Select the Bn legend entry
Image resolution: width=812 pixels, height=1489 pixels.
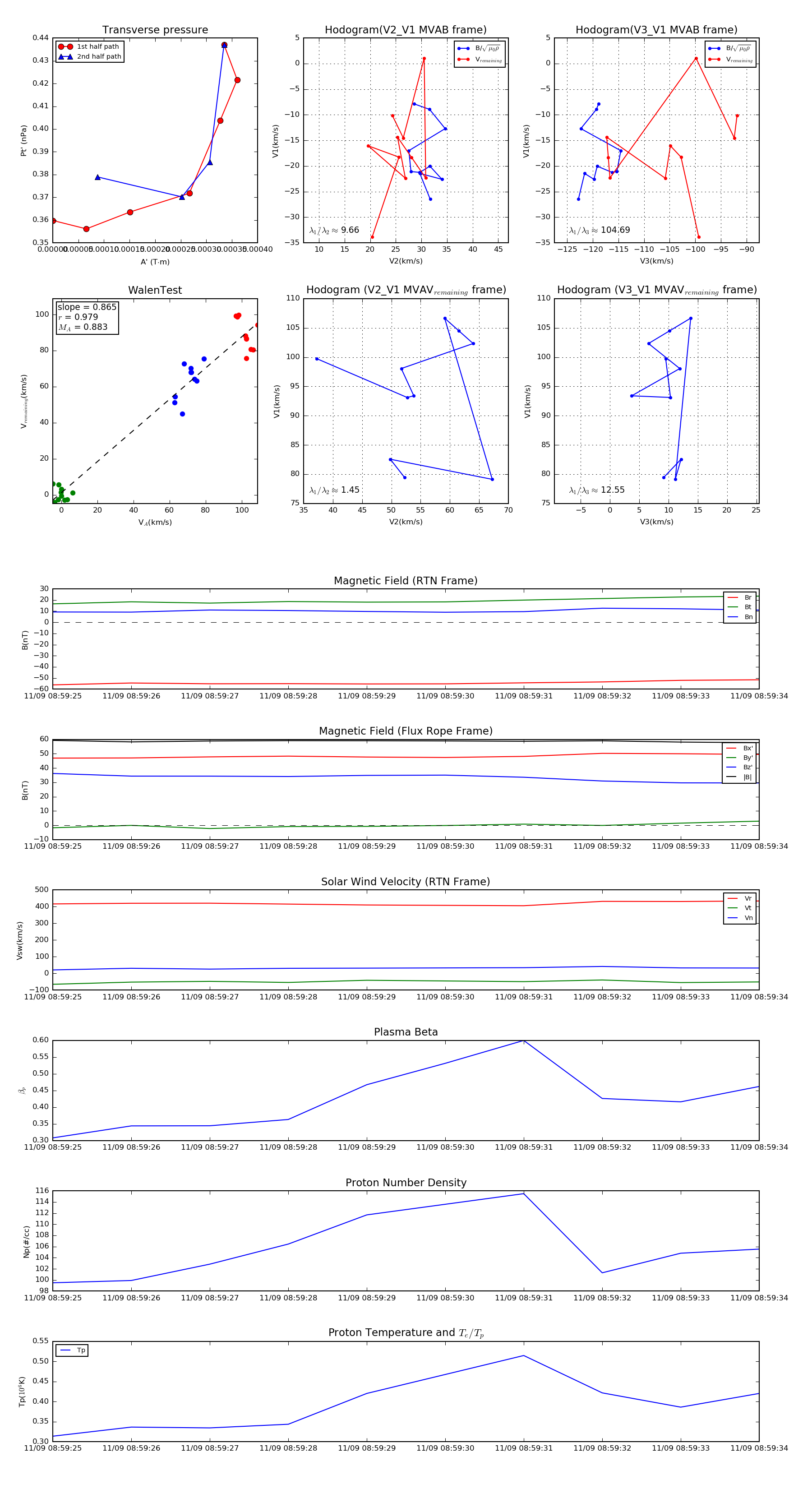tap(740, 617)
